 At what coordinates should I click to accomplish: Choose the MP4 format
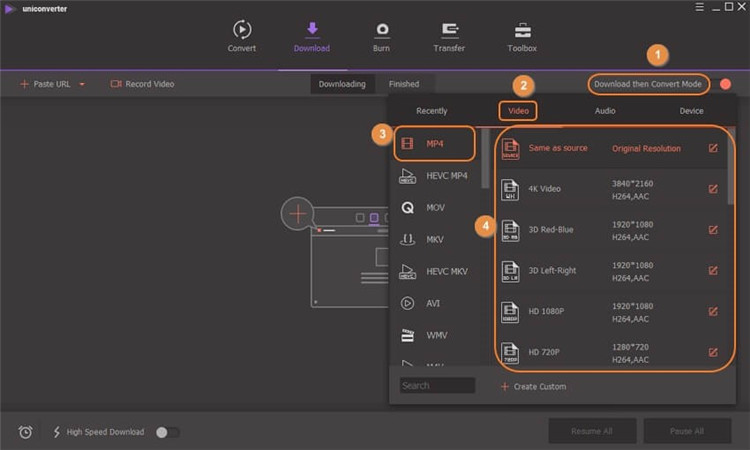(434, 143)
